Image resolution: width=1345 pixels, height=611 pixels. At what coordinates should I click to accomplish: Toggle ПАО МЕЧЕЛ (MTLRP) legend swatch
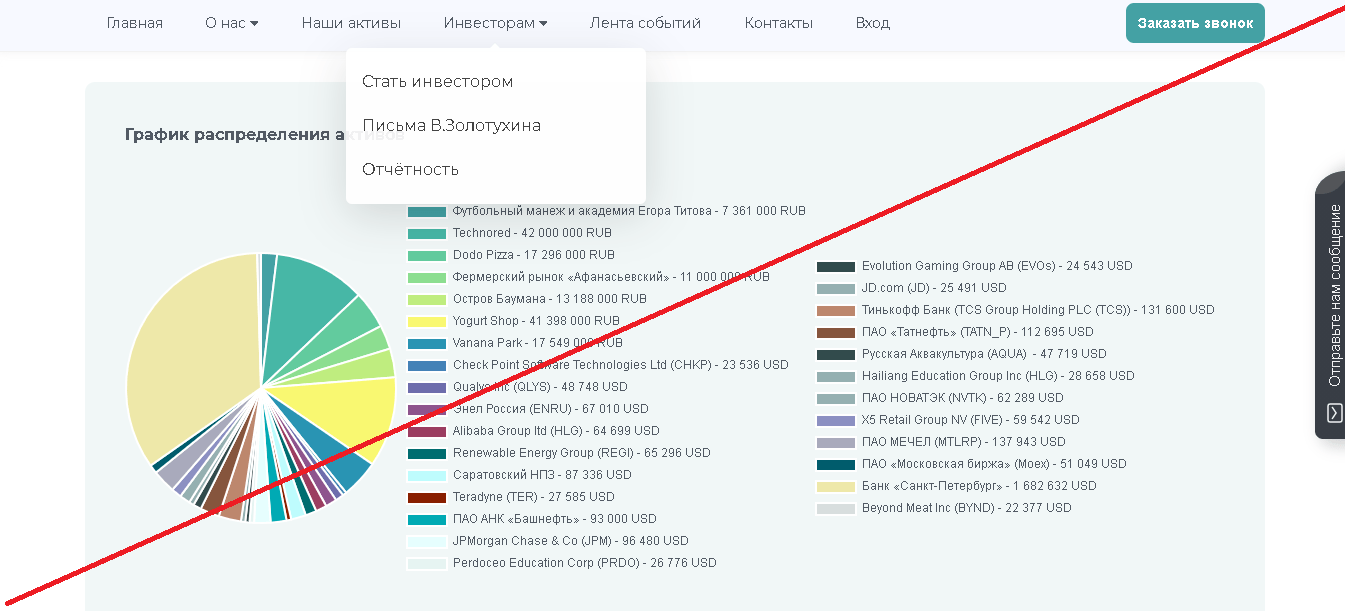836,442
